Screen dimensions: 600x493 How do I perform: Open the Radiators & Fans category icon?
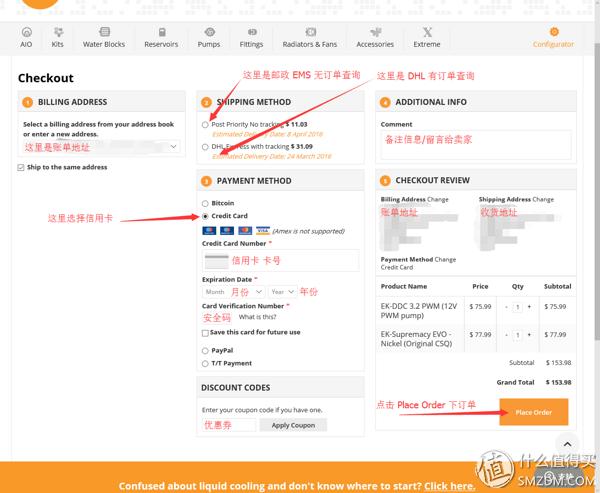[x=310, y=32]
